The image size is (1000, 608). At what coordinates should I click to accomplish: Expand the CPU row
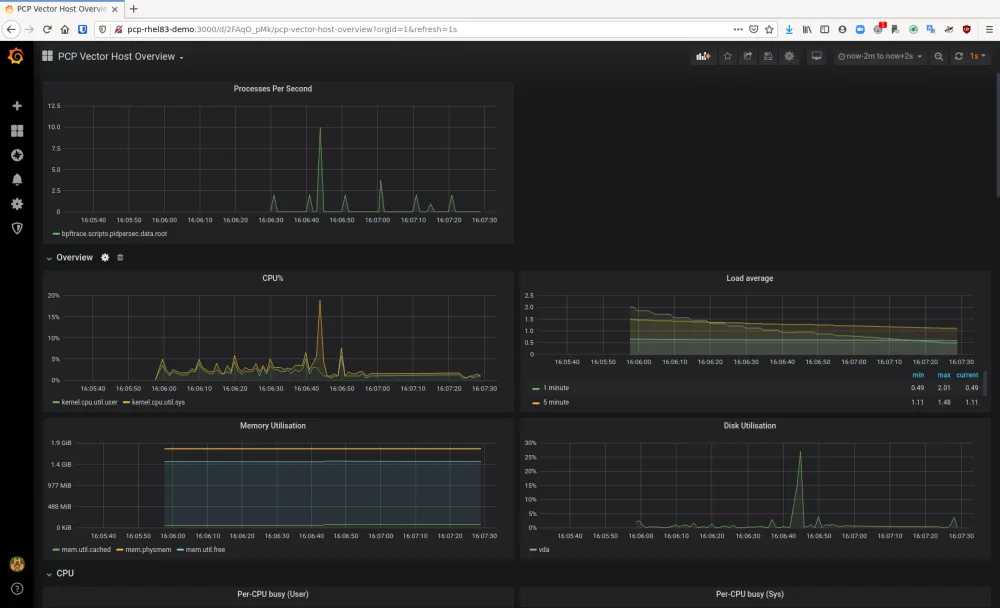coord(64,573)
